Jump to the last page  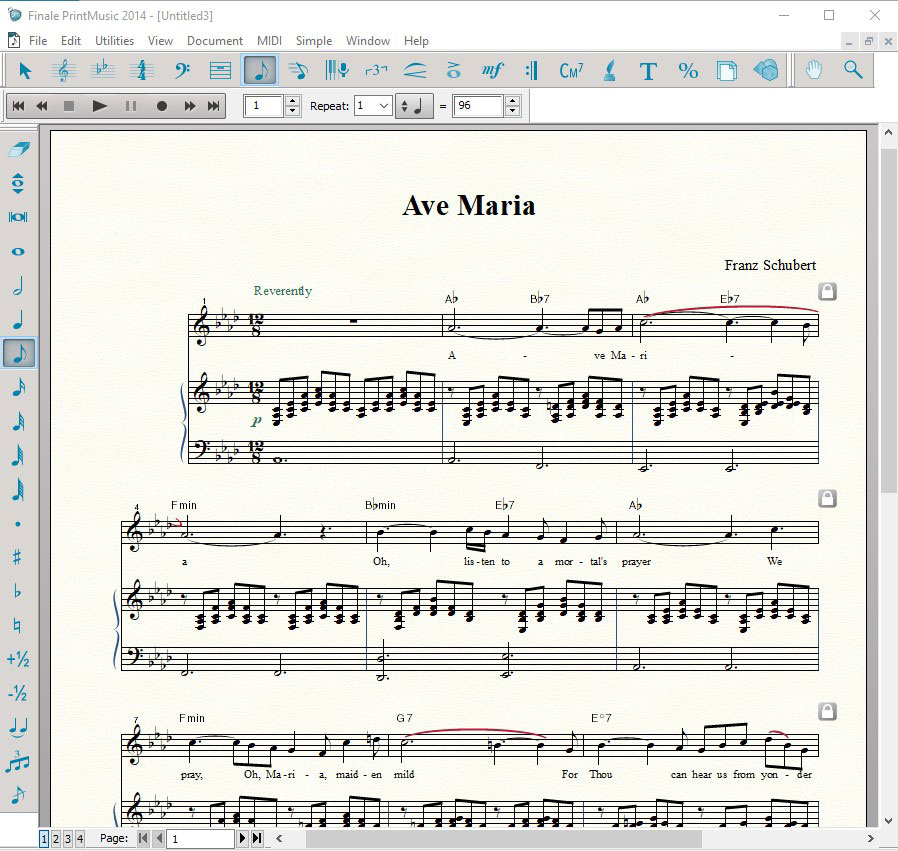(257, 838)
